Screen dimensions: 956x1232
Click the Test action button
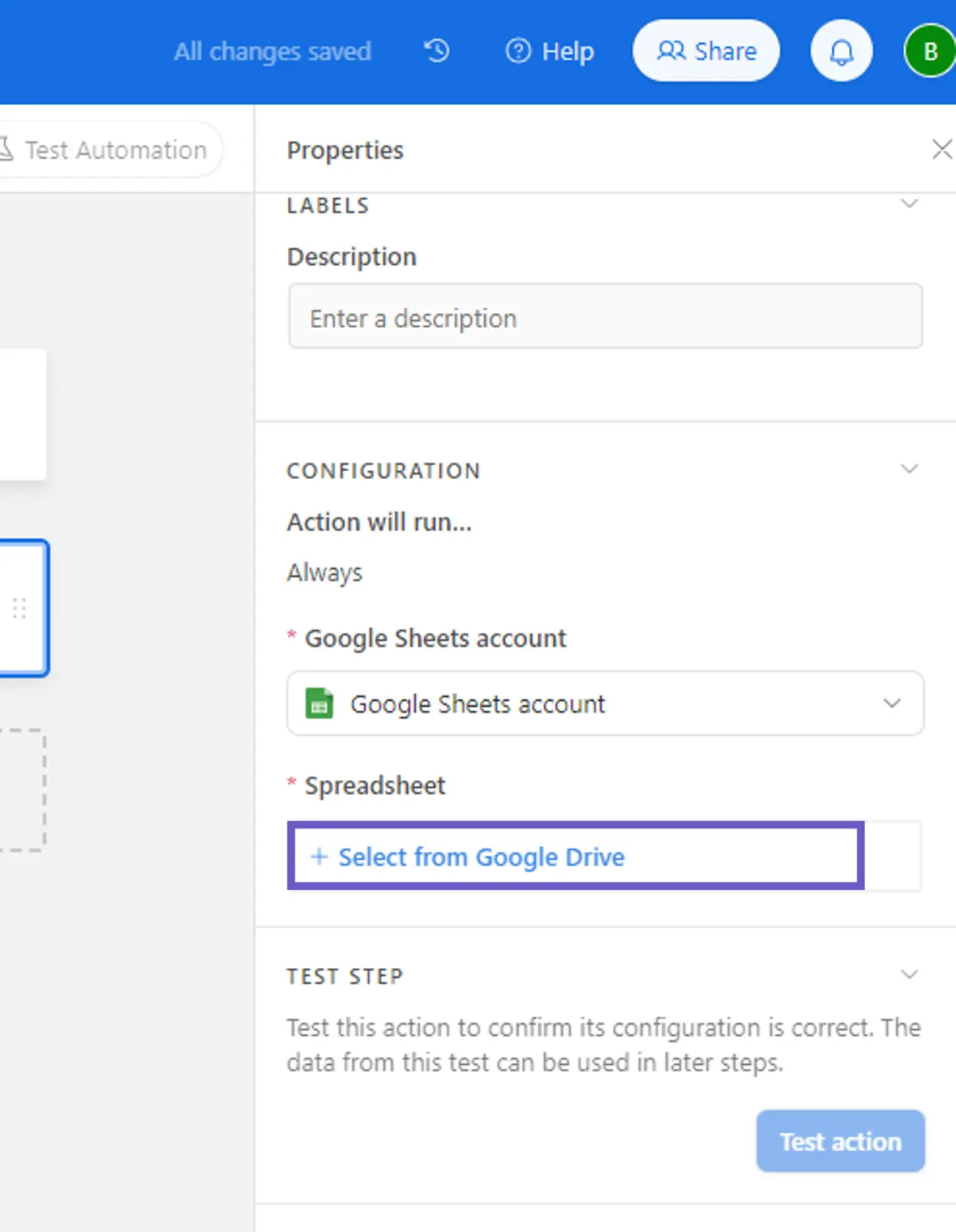pyautogui.click(x=840, y=1141)
